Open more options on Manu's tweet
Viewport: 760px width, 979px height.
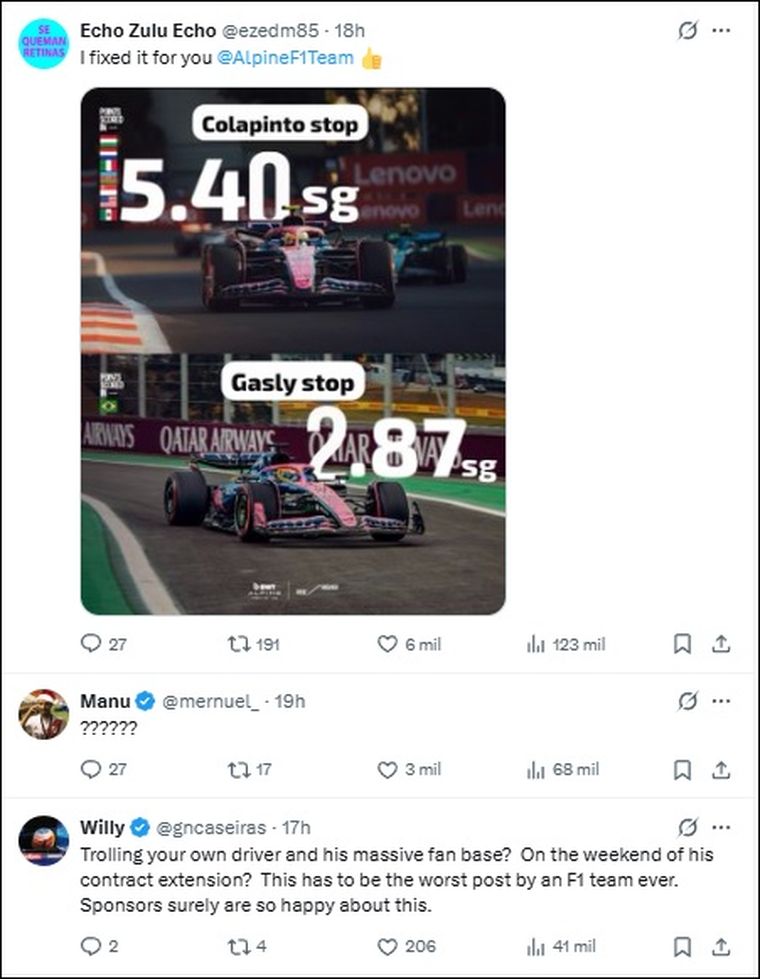click(720, 701)
